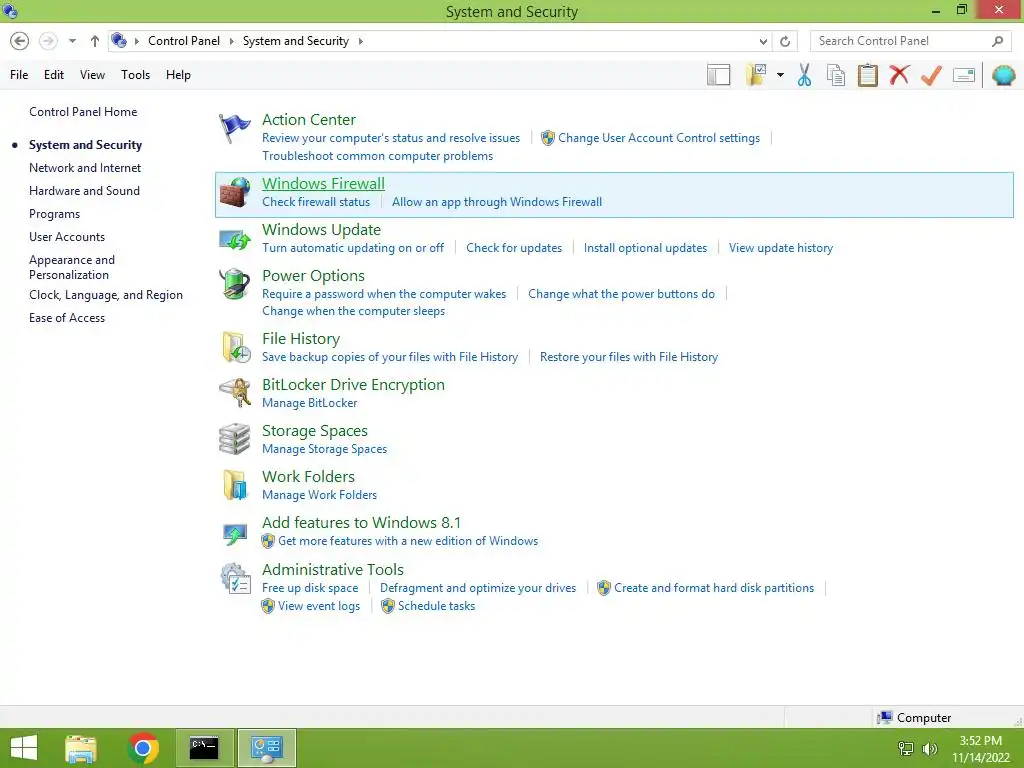Select Network and Internet in sidebar

coord(85,168)
